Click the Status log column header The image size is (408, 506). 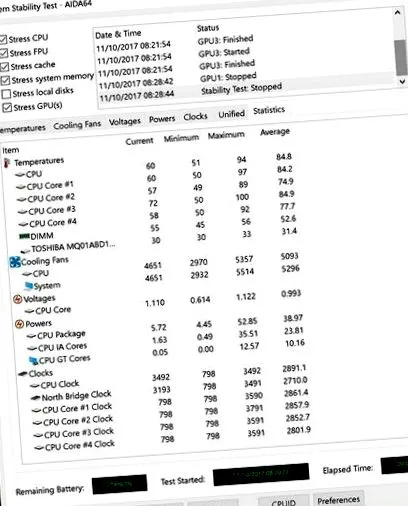[208, 28]
